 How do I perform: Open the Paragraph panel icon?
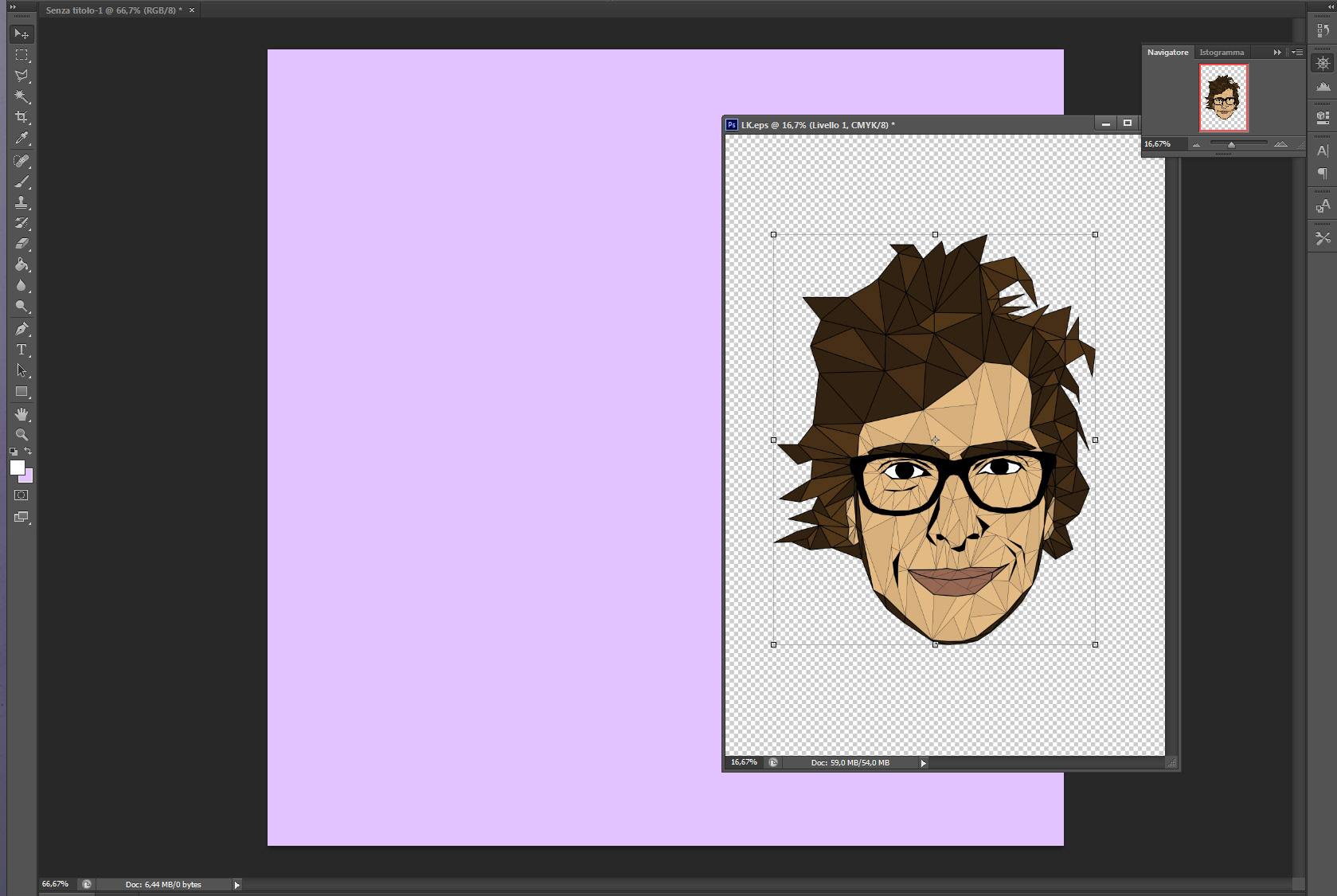click(1323, 174)
